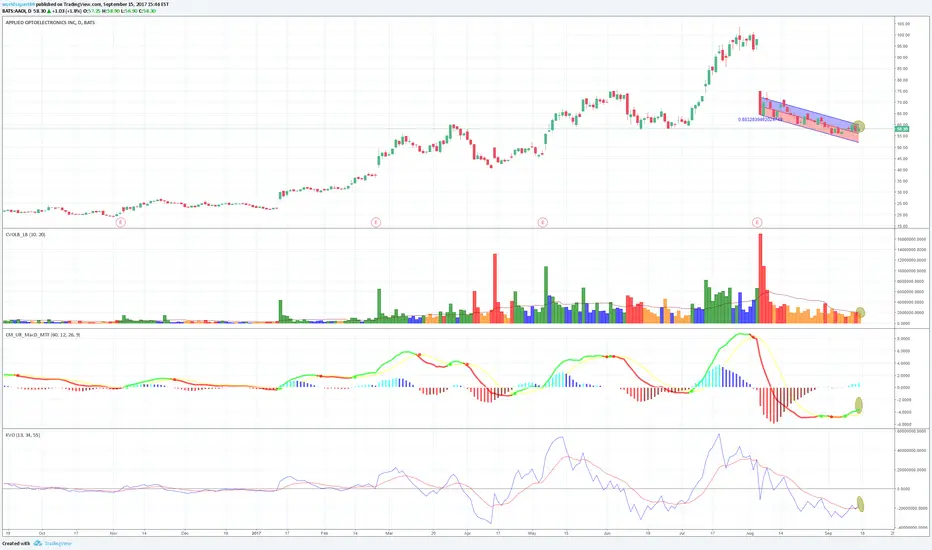This screenshot has height=550, width=932.
Task: Click the green current price label 58.30
Action: 902,128
